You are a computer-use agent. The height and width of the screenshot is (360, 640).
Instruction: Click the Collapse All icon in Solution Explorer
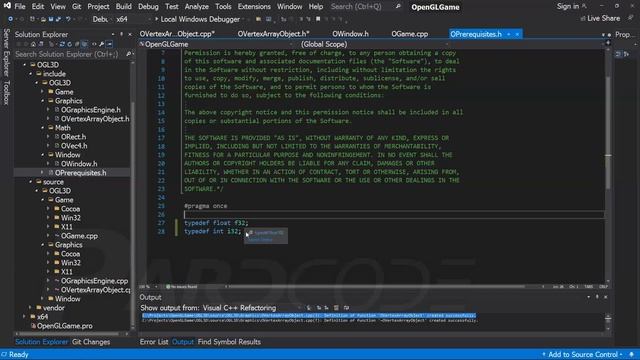(x=77, y=44)
